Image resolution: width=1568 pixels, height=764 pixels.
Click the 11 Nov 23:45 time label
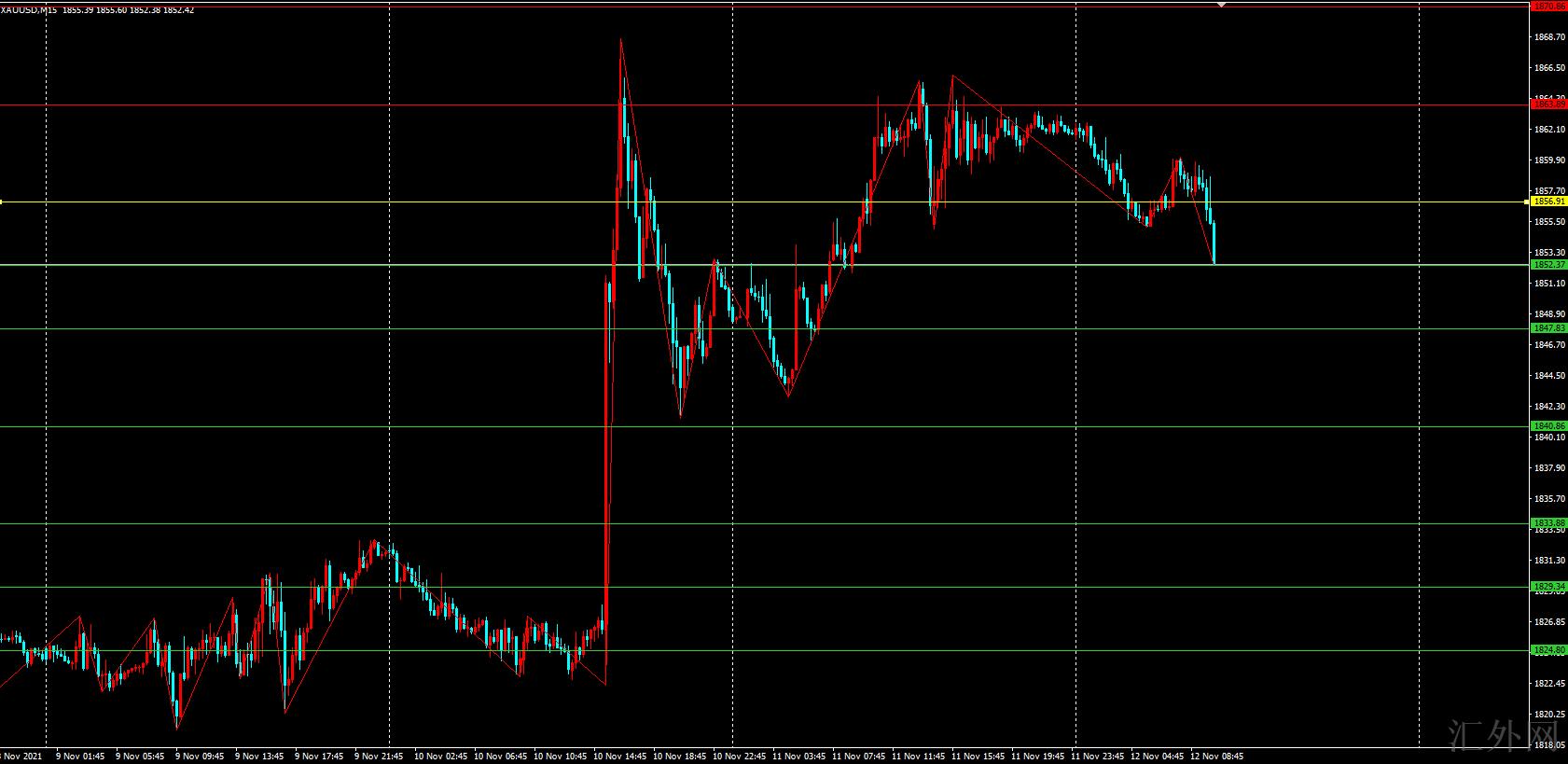1098,757
